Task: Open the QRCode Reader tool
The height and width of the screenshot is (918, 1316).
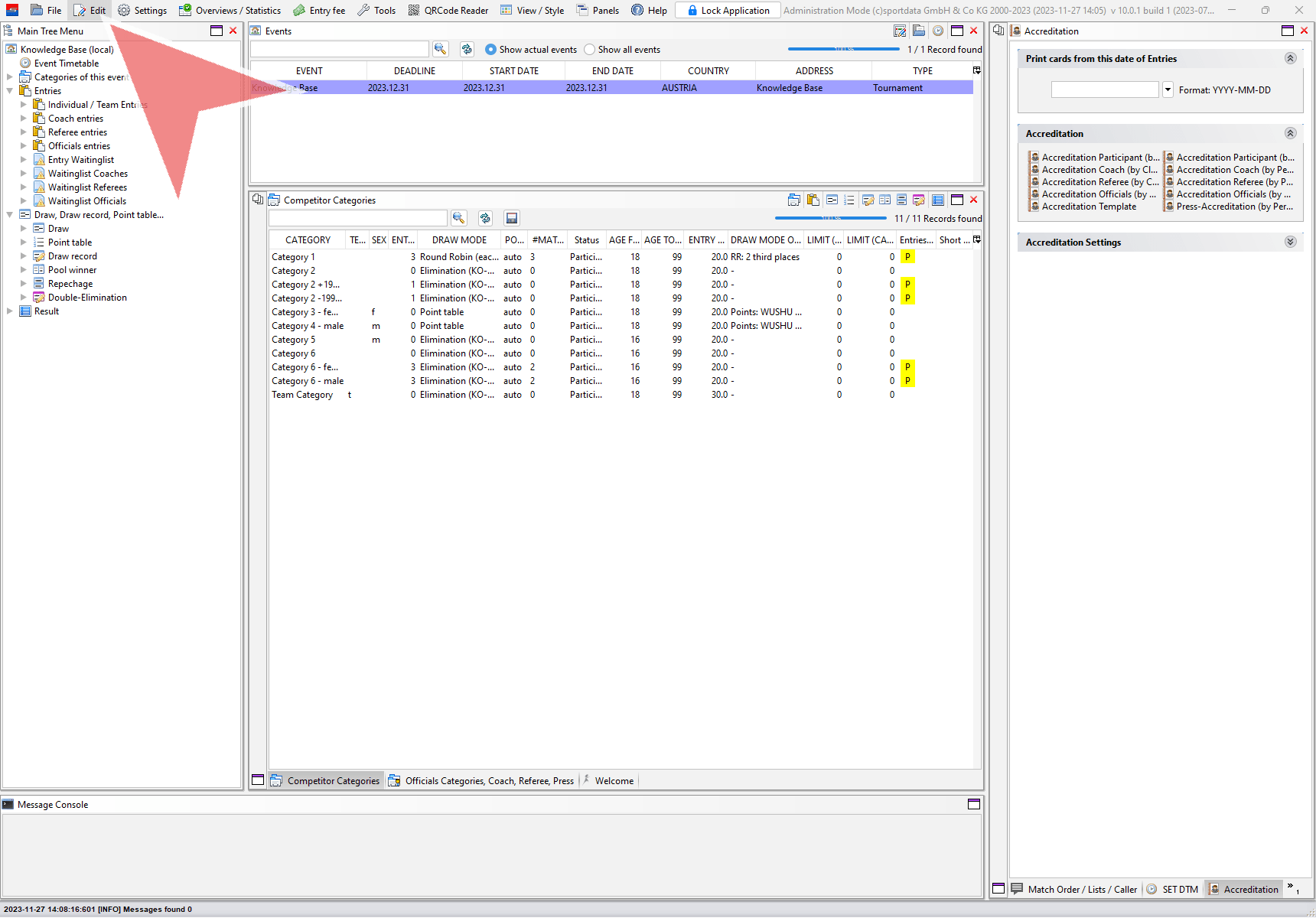Action: coord(448,10)
